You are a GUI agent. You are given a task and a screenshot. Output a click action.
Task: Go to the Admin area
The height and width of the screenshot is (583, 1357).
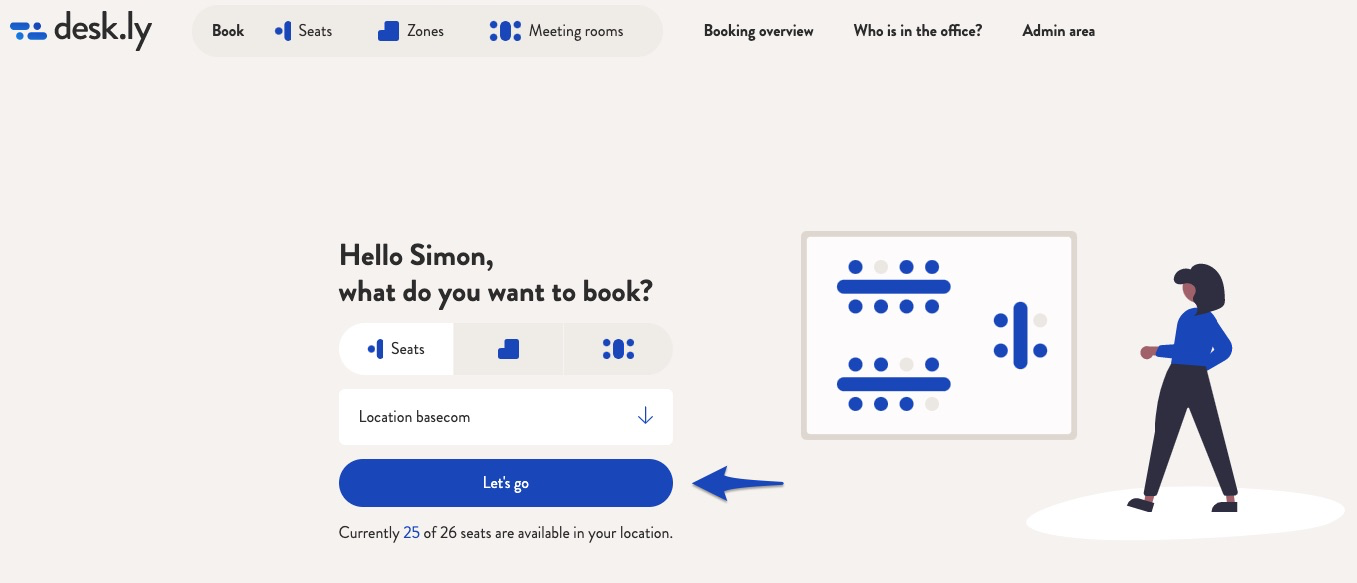[1058, 31]
